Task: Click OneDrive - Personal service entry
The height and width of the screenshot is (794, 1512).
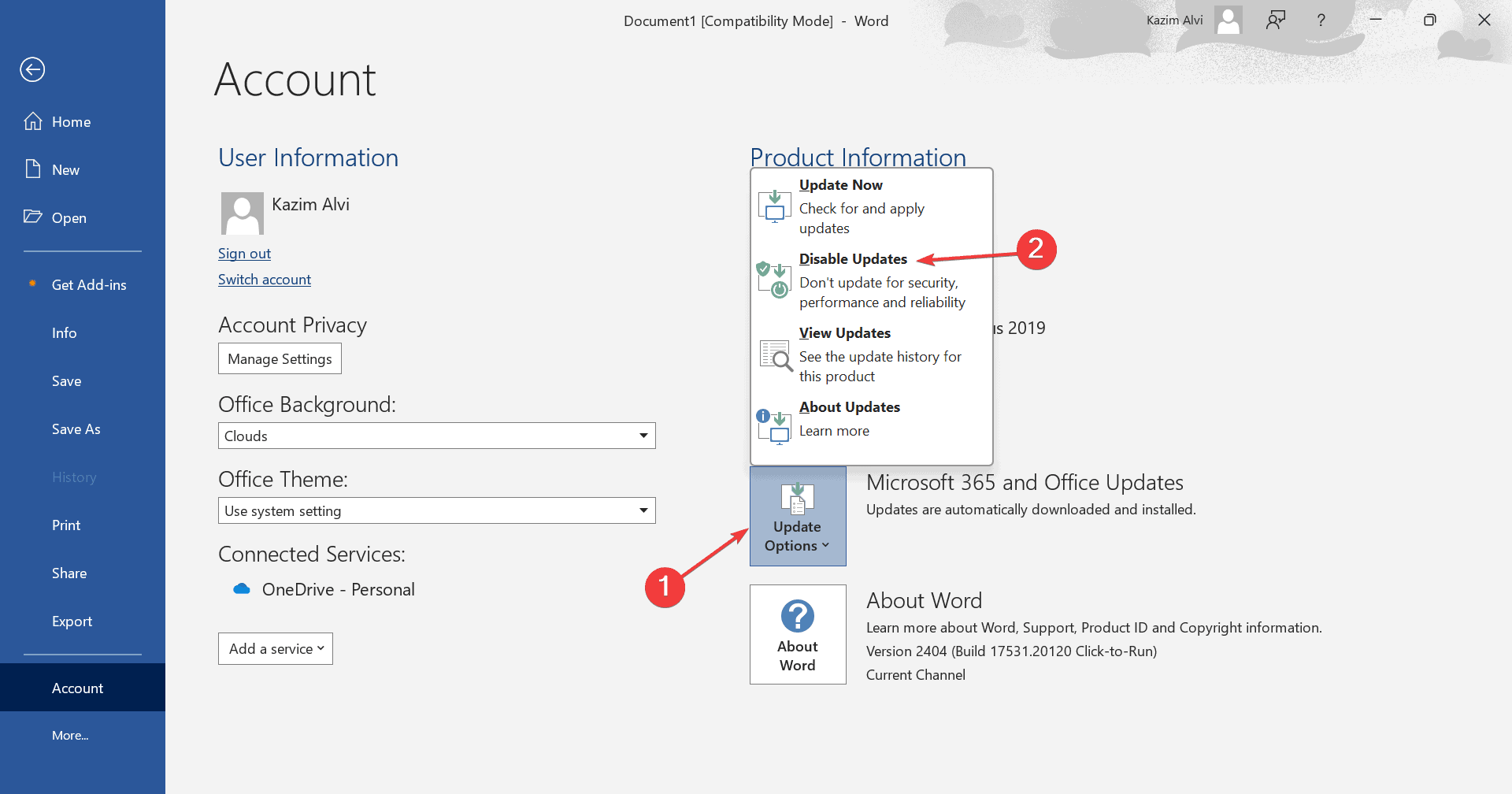Action: [324, 589]
